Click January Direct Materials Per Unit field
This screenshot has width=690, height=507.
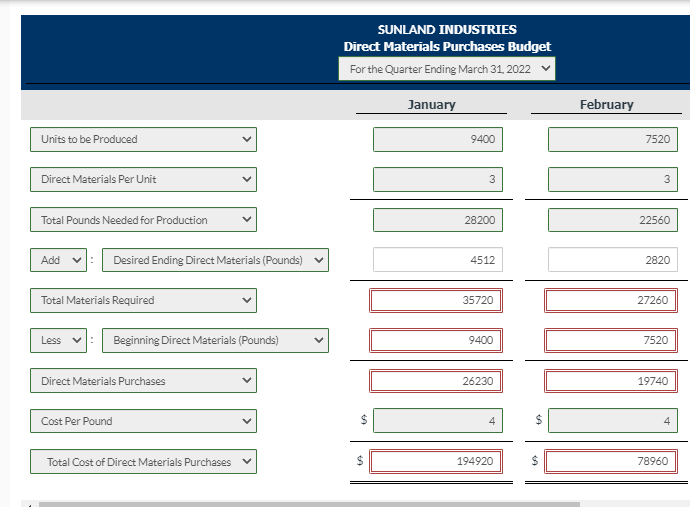point(438,179)
